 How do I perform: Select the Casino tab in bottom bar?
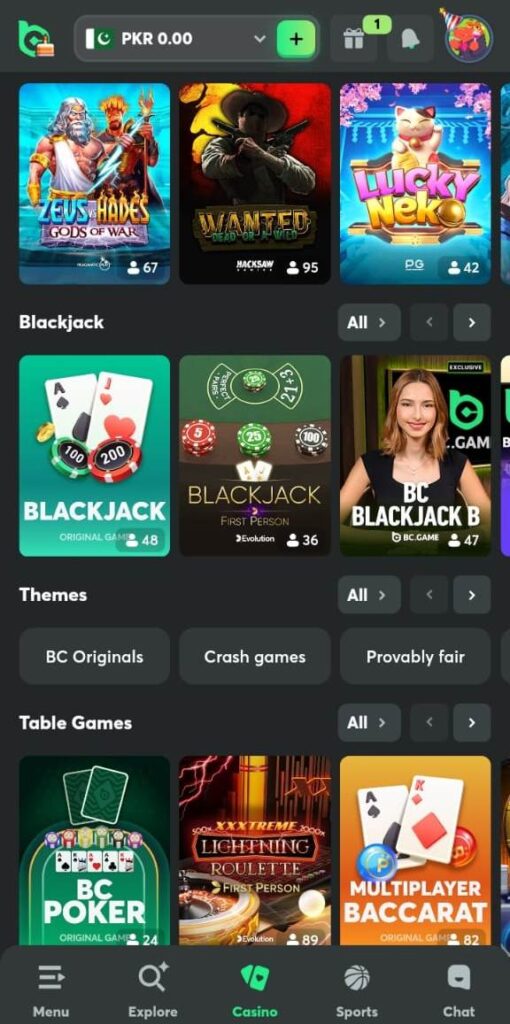(255, 990)
